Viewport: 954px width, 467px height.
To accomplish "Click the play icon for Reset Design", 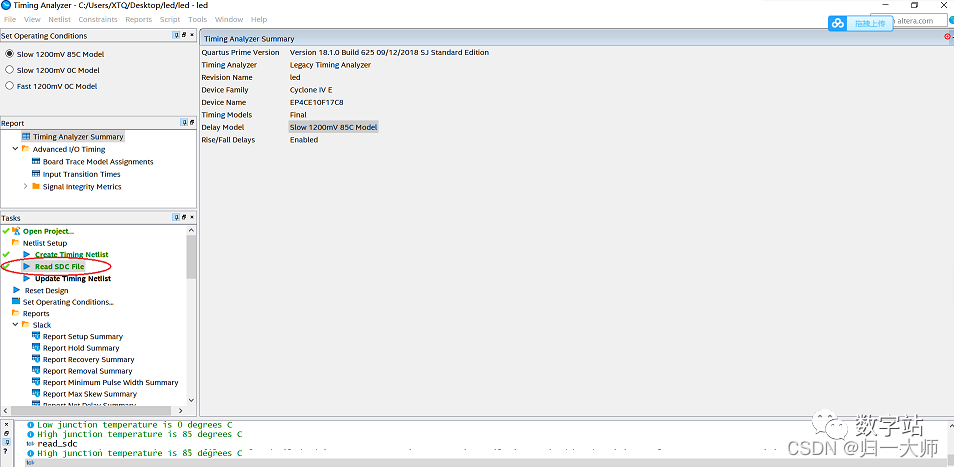I will (16, 290).
